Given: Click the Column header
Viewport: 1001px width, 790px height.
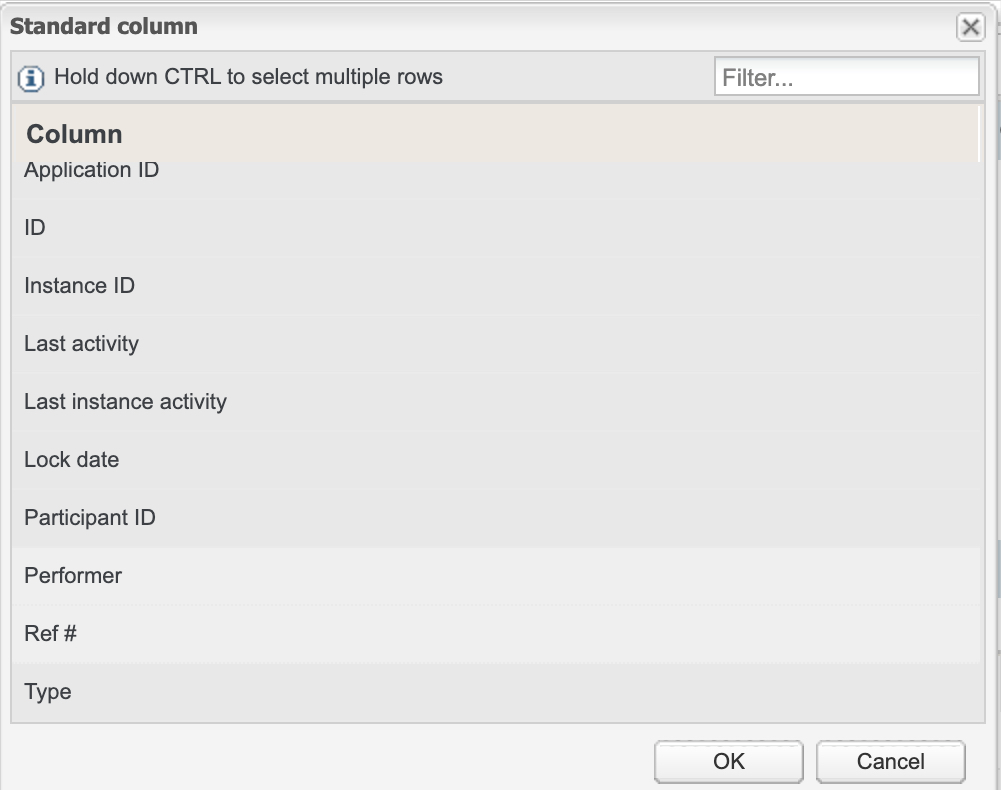Looking at the screenshot, I should tap(74, 134).
